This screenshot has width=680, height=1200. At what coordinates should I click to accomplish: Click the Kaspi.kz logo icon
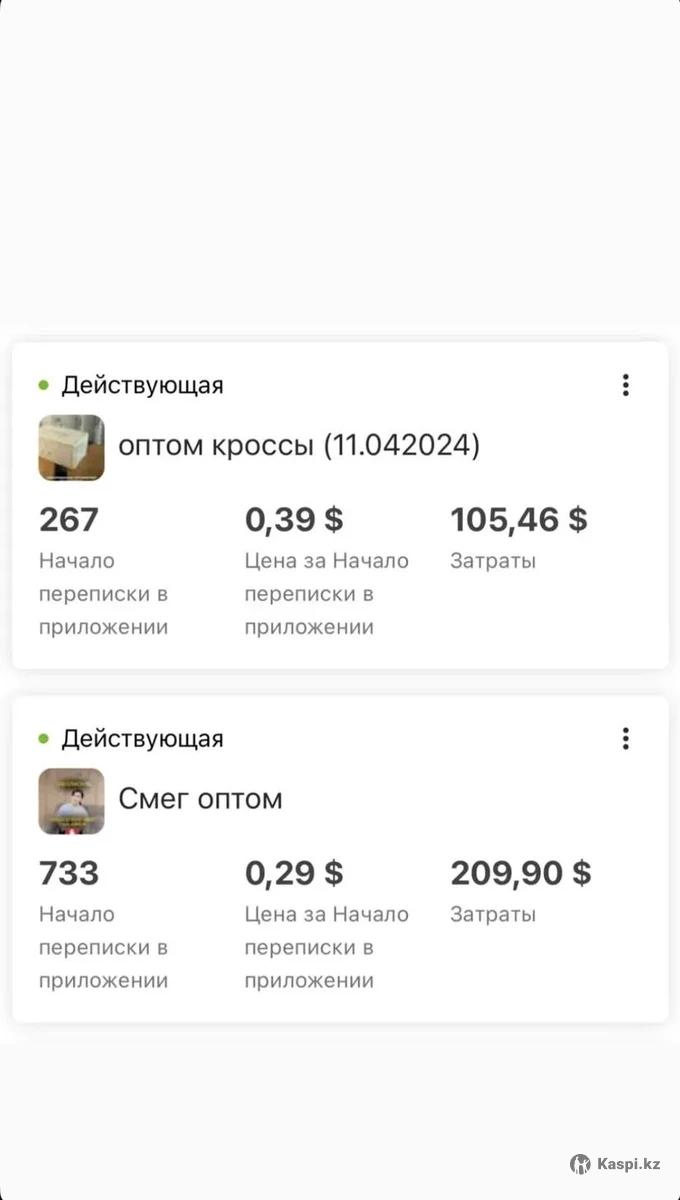(x=580, y=1164)
